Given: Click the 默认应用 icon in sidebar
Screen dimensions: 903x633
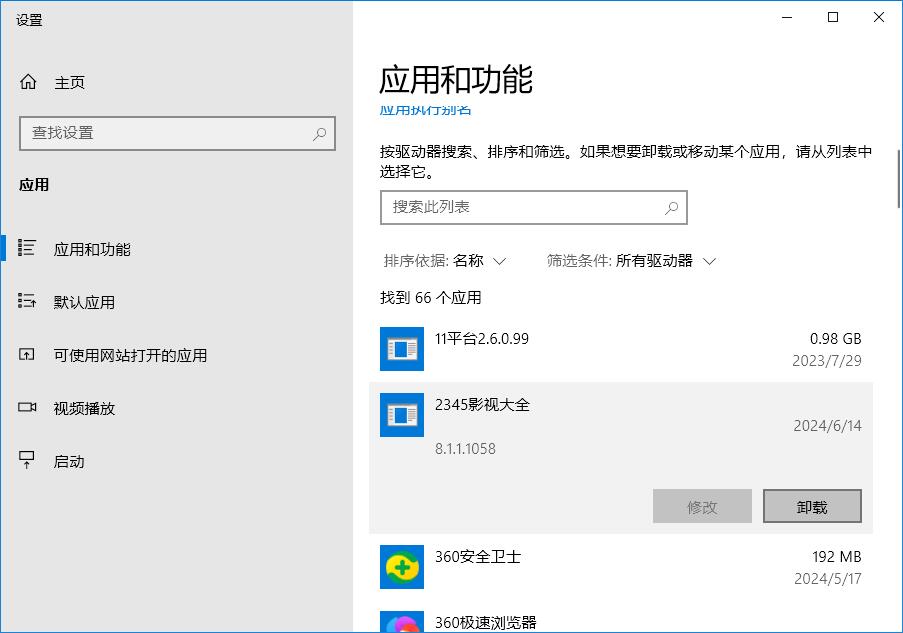Looking at the screenshot, I should [x=26, y=301].
